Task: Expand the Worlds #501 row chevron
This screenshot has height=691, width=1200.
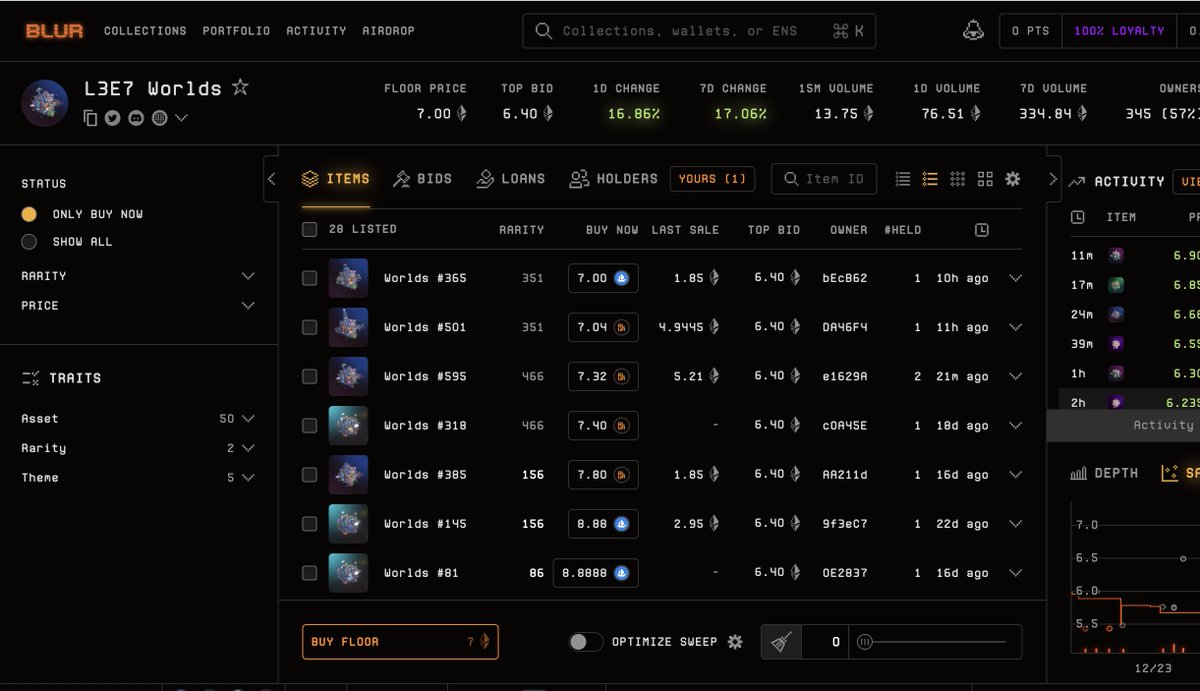Action: coord(1016,327)
